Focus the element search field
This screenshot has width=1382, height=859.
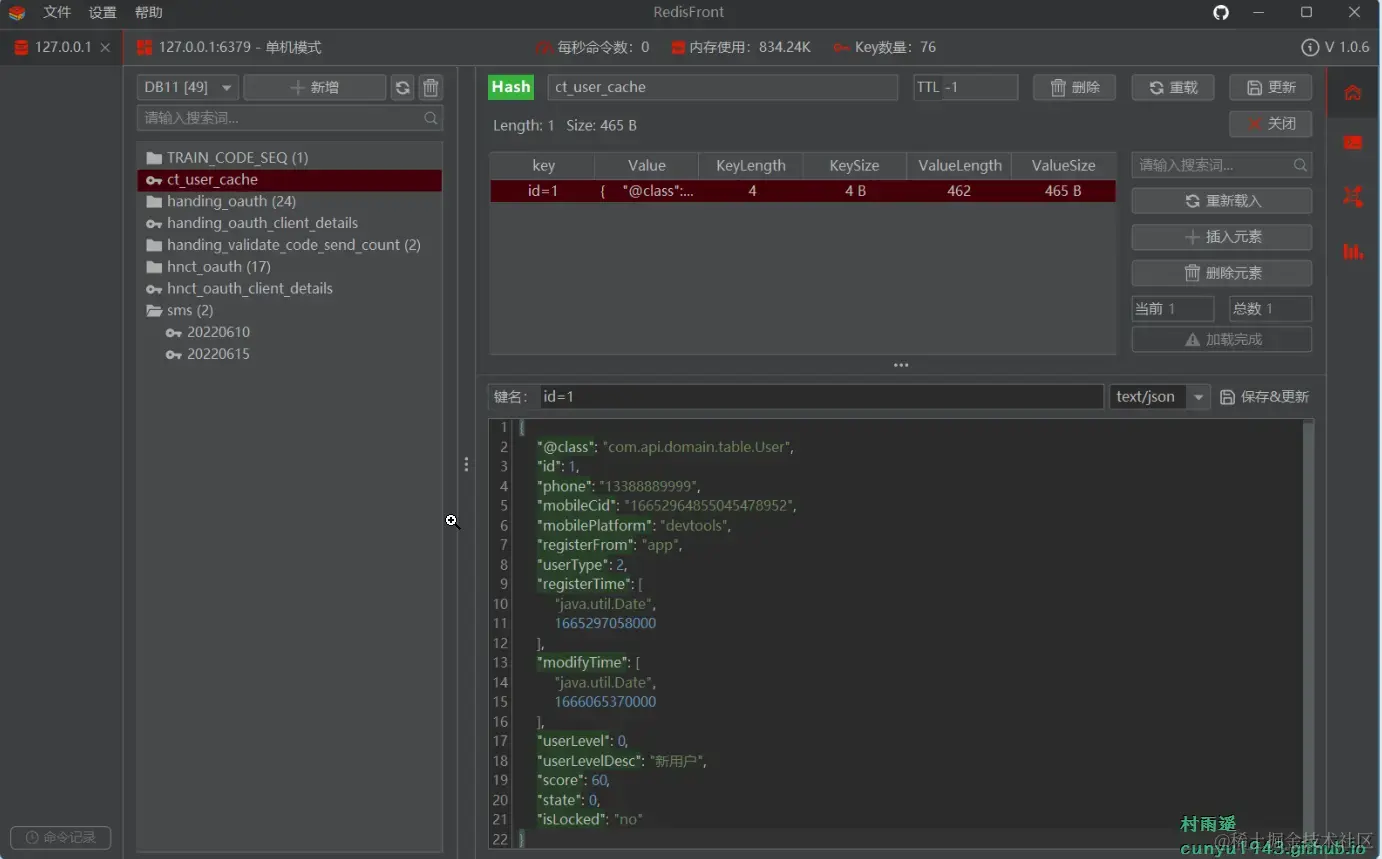1222,165
